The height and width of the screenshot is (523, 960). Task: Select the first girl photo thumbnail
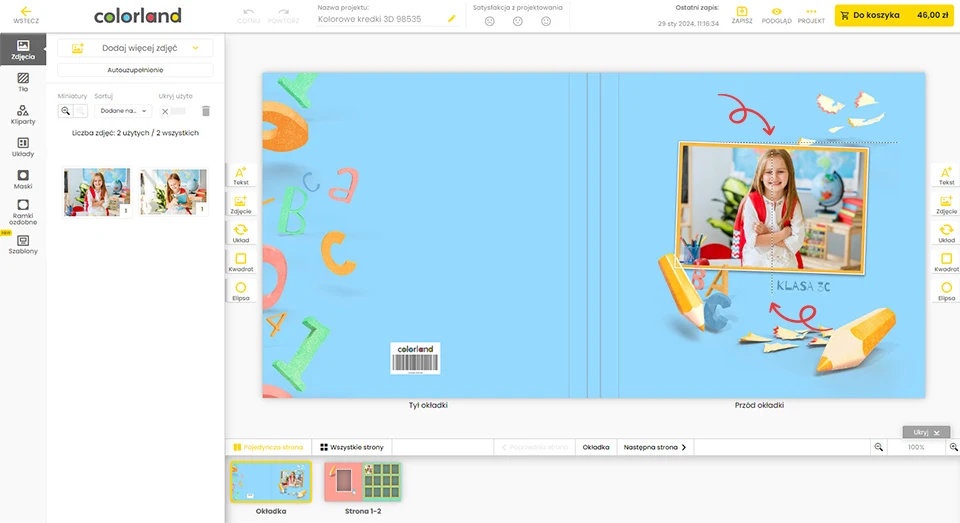click(97, 192)
